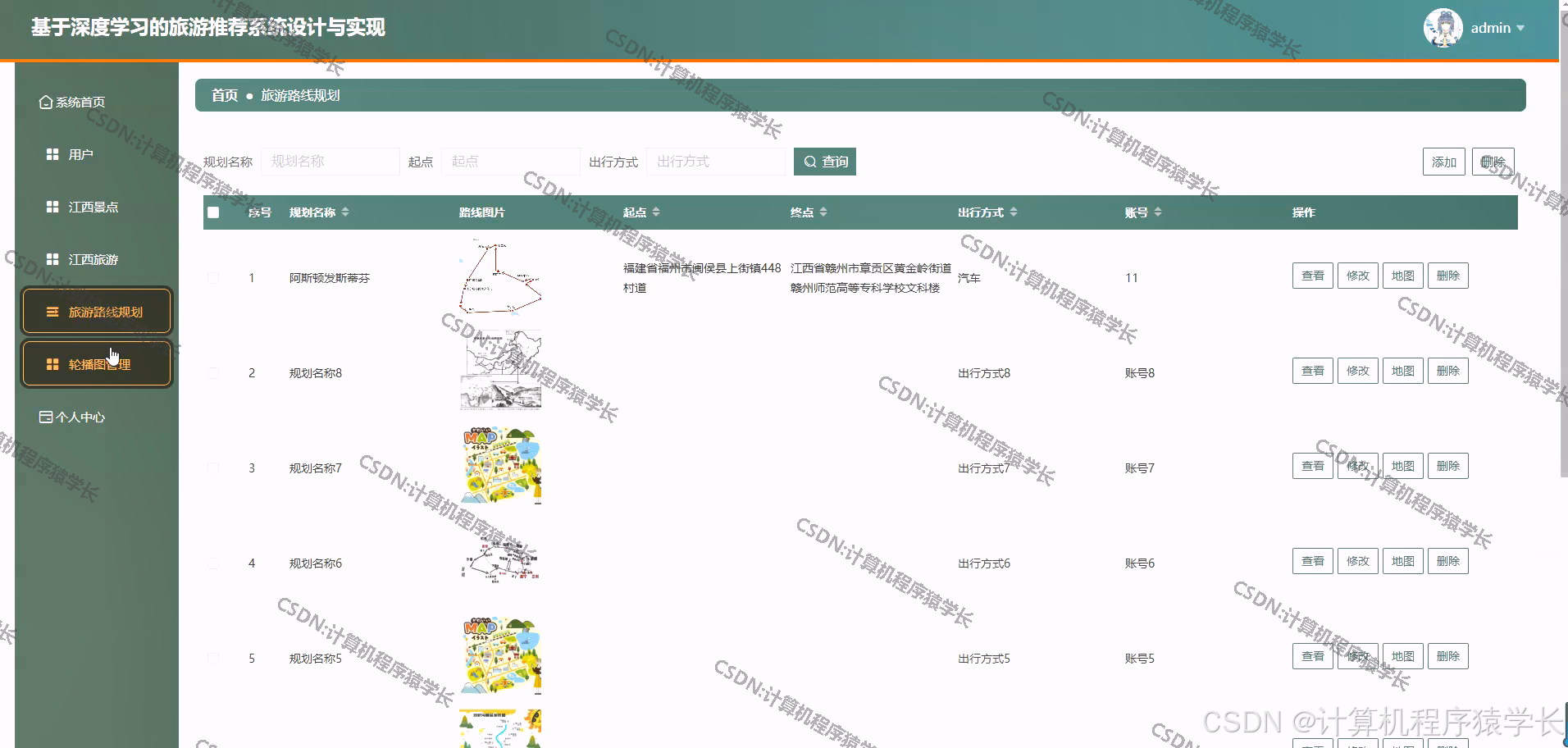This screenshot has width=1568, height=748.
Task: Click the grid icon beside 轮播图管理
Action: [x=52, y=364]
